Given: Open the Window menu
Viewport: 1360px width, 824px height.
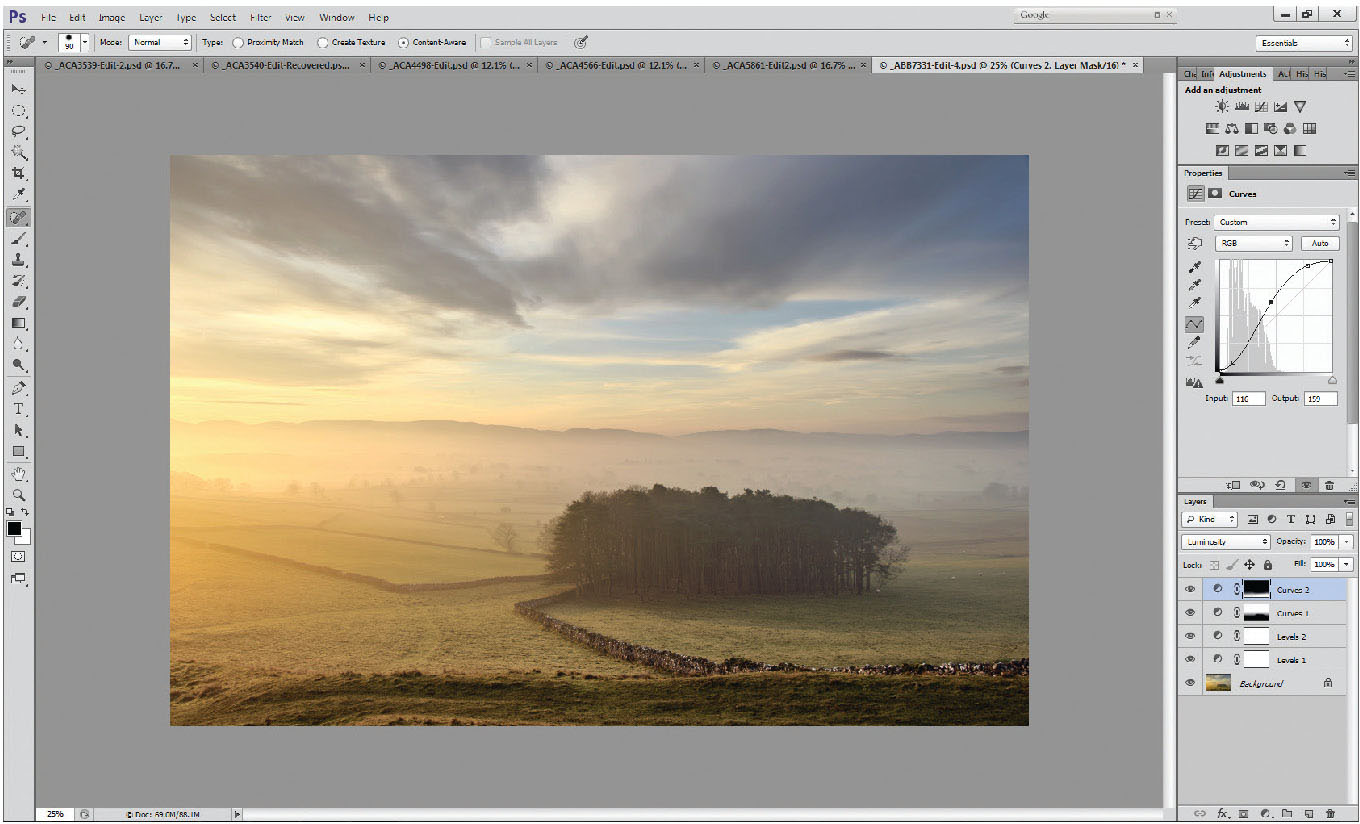Looking at the screenshot, I should coord(336,17).
